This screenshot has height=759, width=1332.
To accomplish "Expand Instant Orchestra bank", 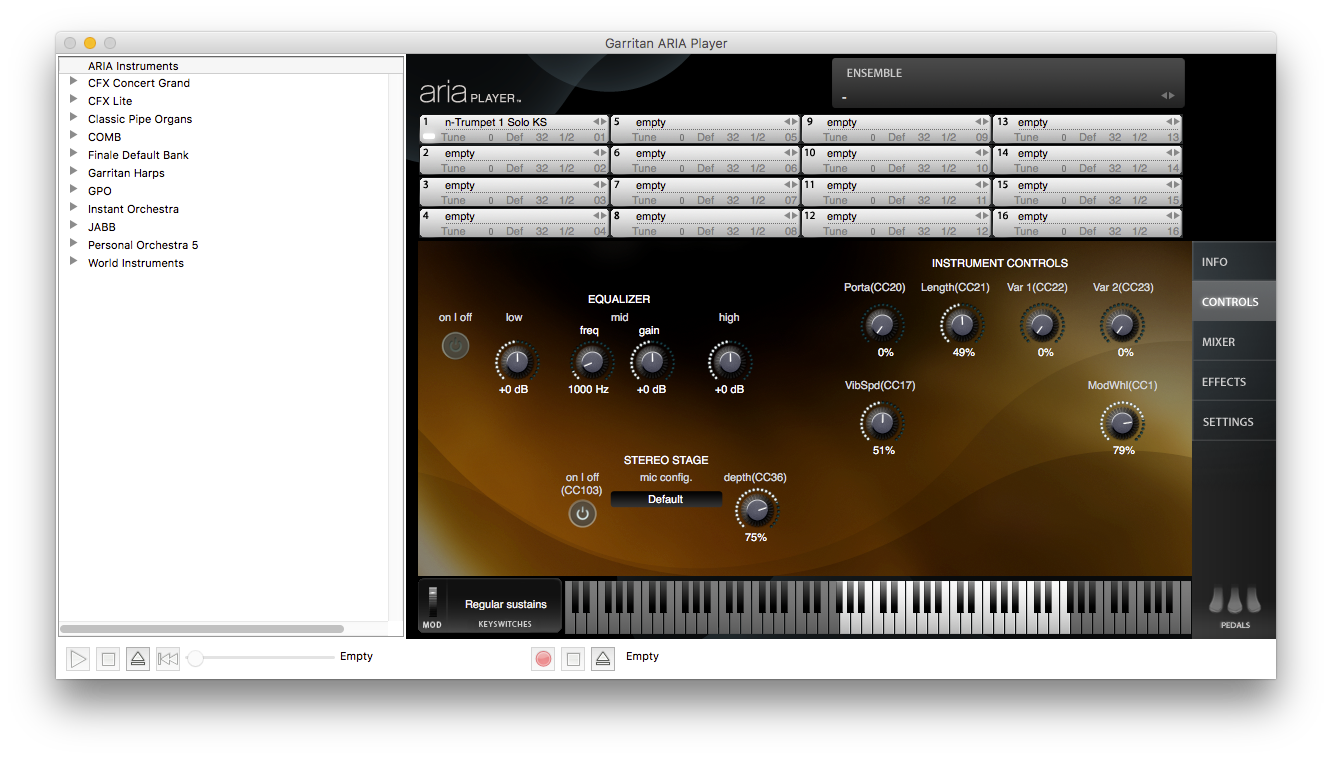I will [74, 208].
